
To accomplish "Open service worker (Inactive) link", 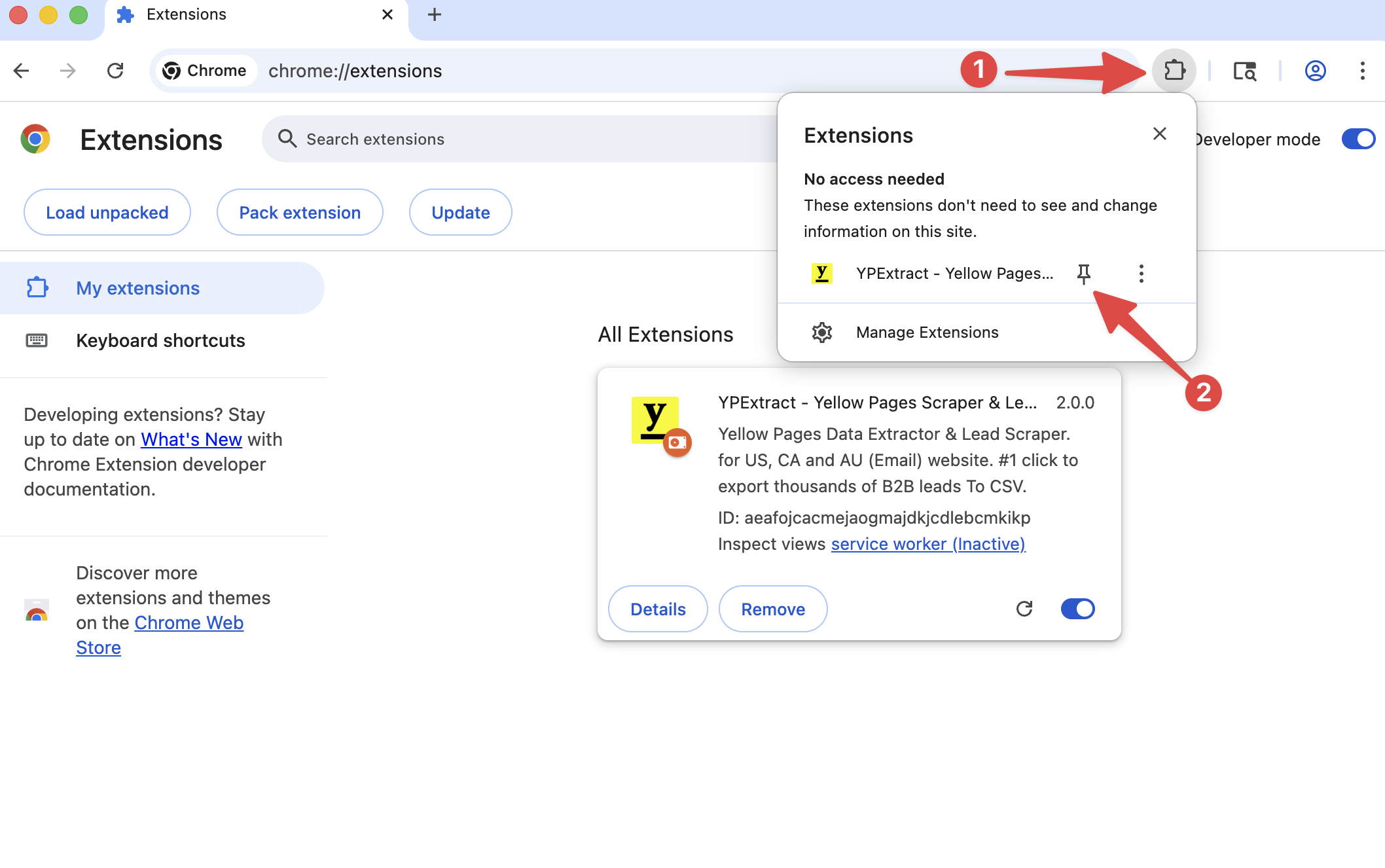I will pos(928,544).
